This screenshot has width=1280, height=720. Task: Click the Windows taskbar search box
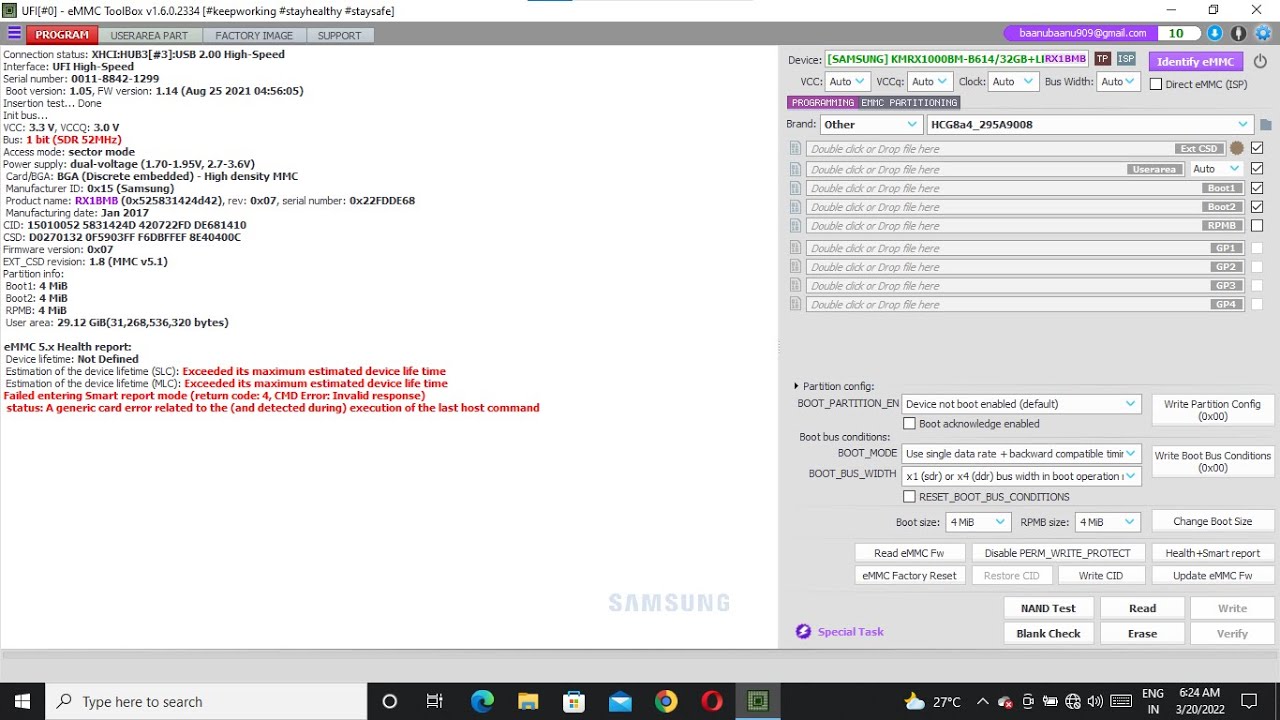207,701
